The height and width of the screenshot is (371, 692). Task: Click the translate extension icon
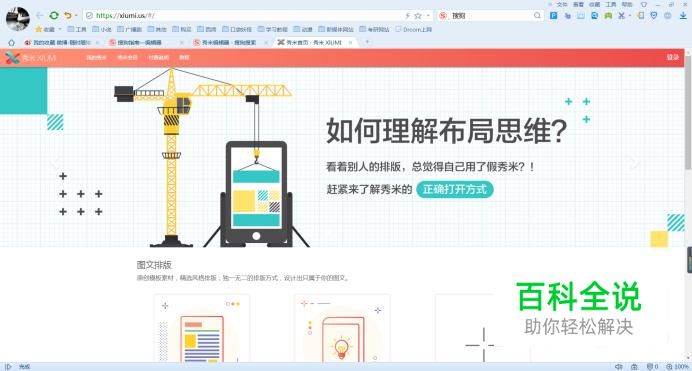pos(568,15)
